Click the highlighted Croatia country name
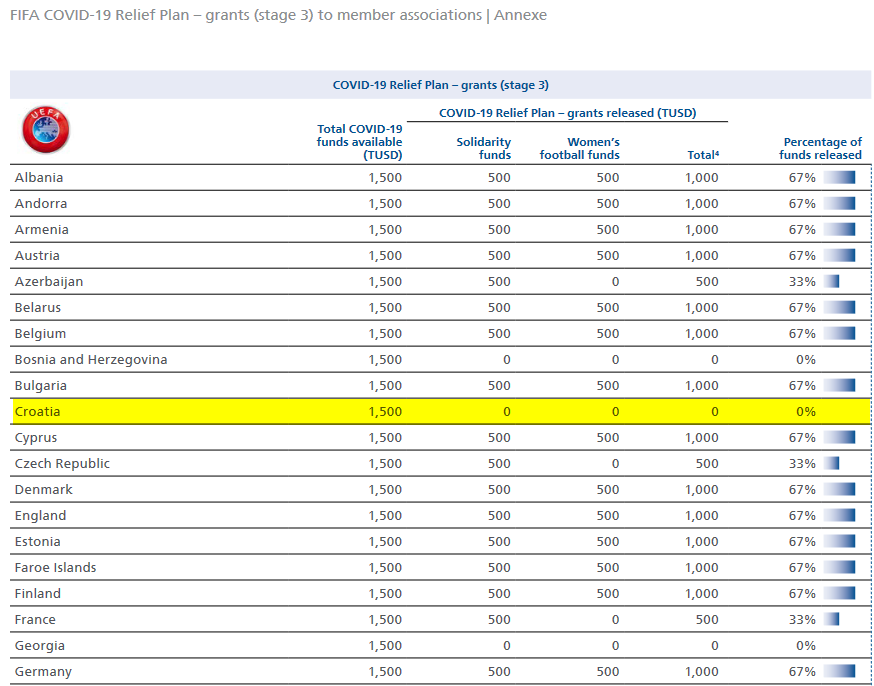874x686 pixels. tap(37, 412)
